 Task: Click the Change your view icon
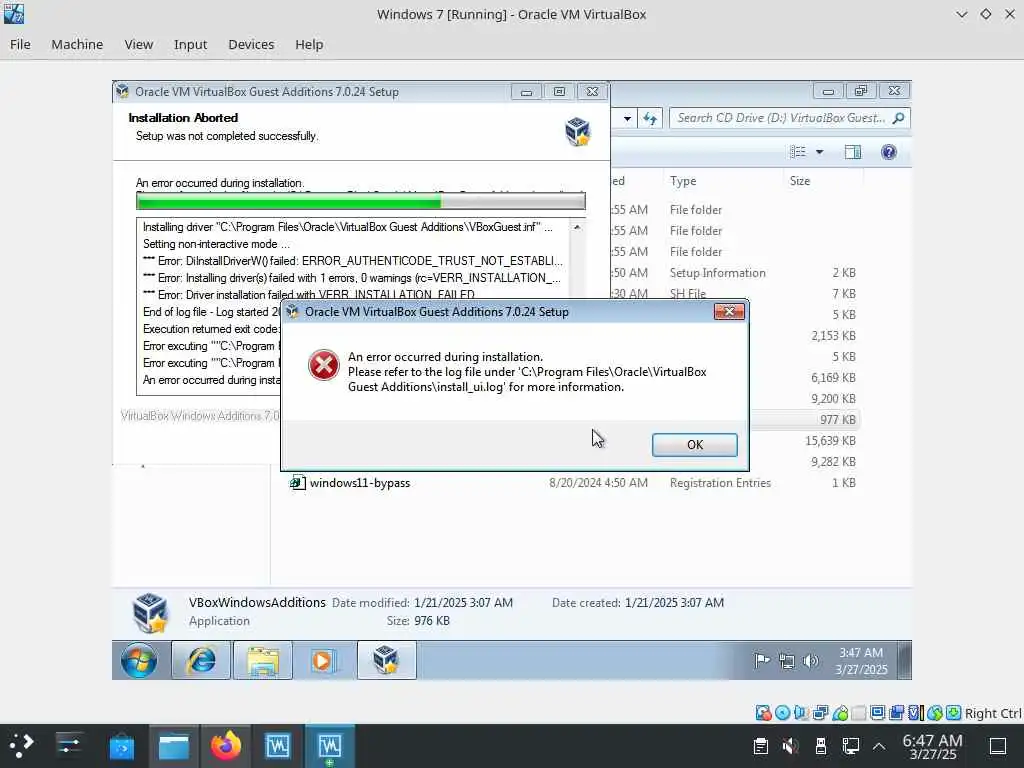797,152
